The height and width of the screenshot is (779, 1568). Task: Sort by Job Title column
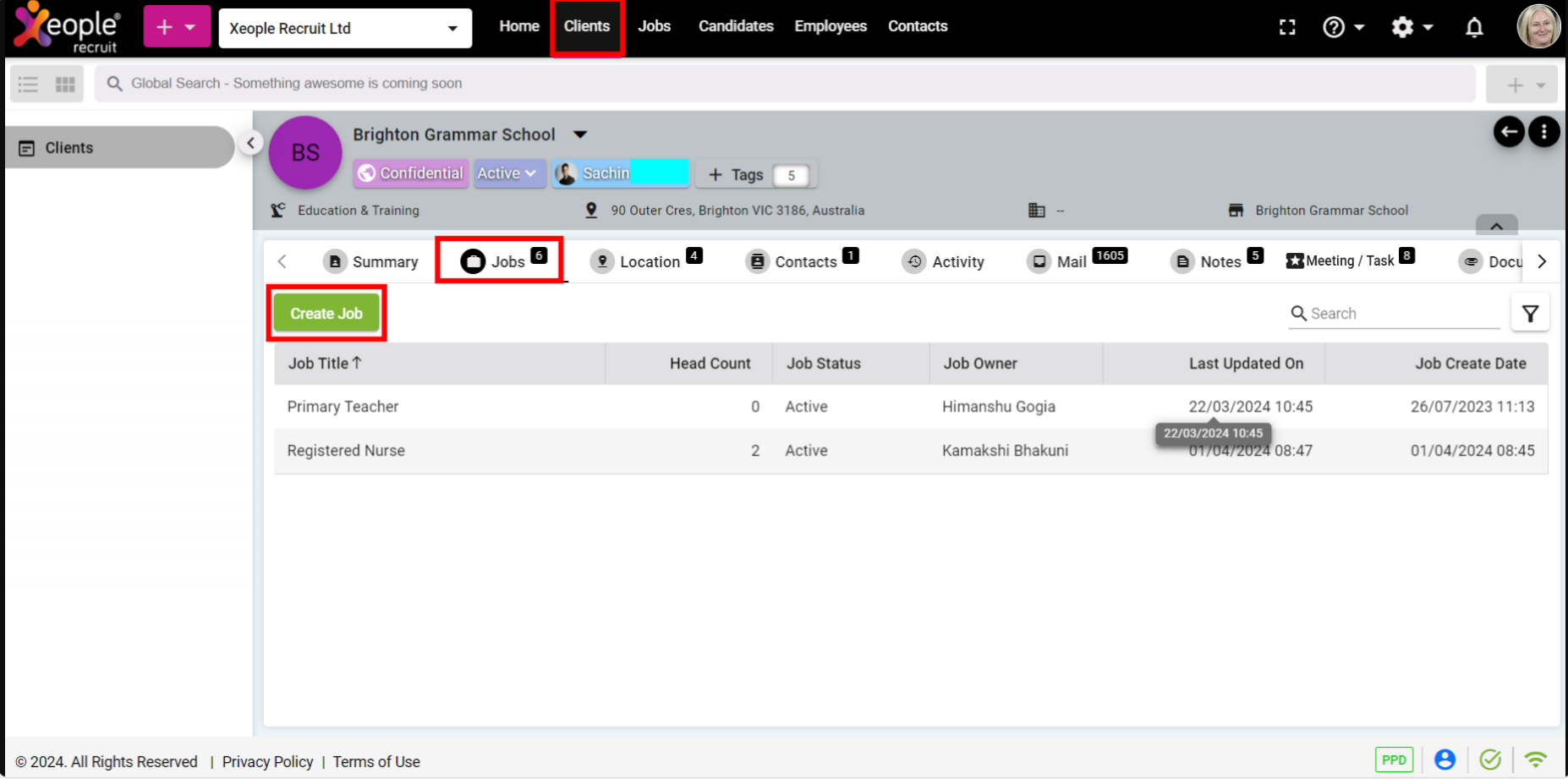[325, 363]
